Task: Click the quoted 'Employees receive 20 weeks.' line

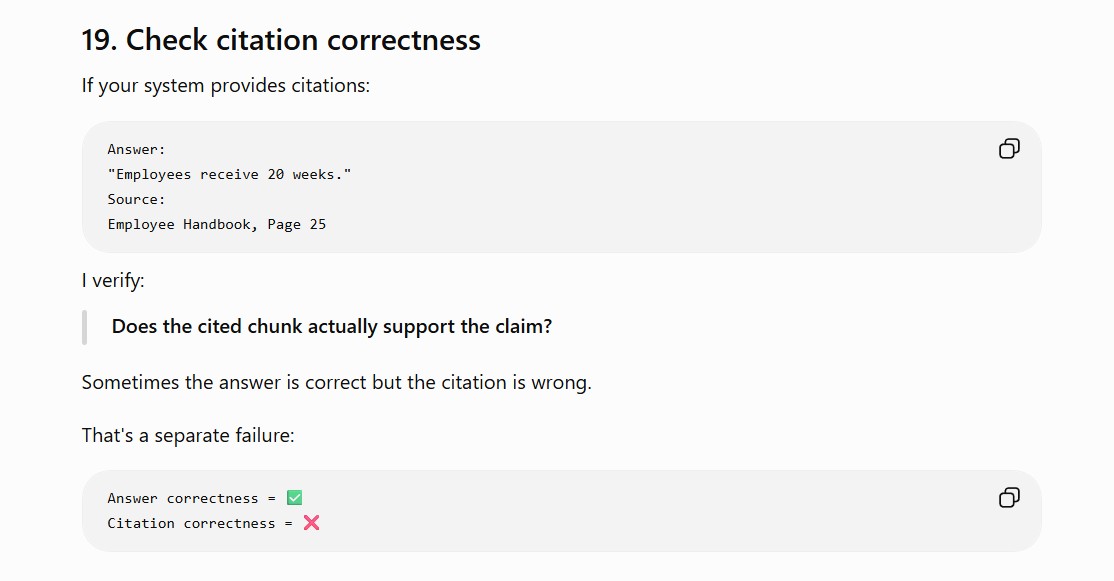Action: 229,174
